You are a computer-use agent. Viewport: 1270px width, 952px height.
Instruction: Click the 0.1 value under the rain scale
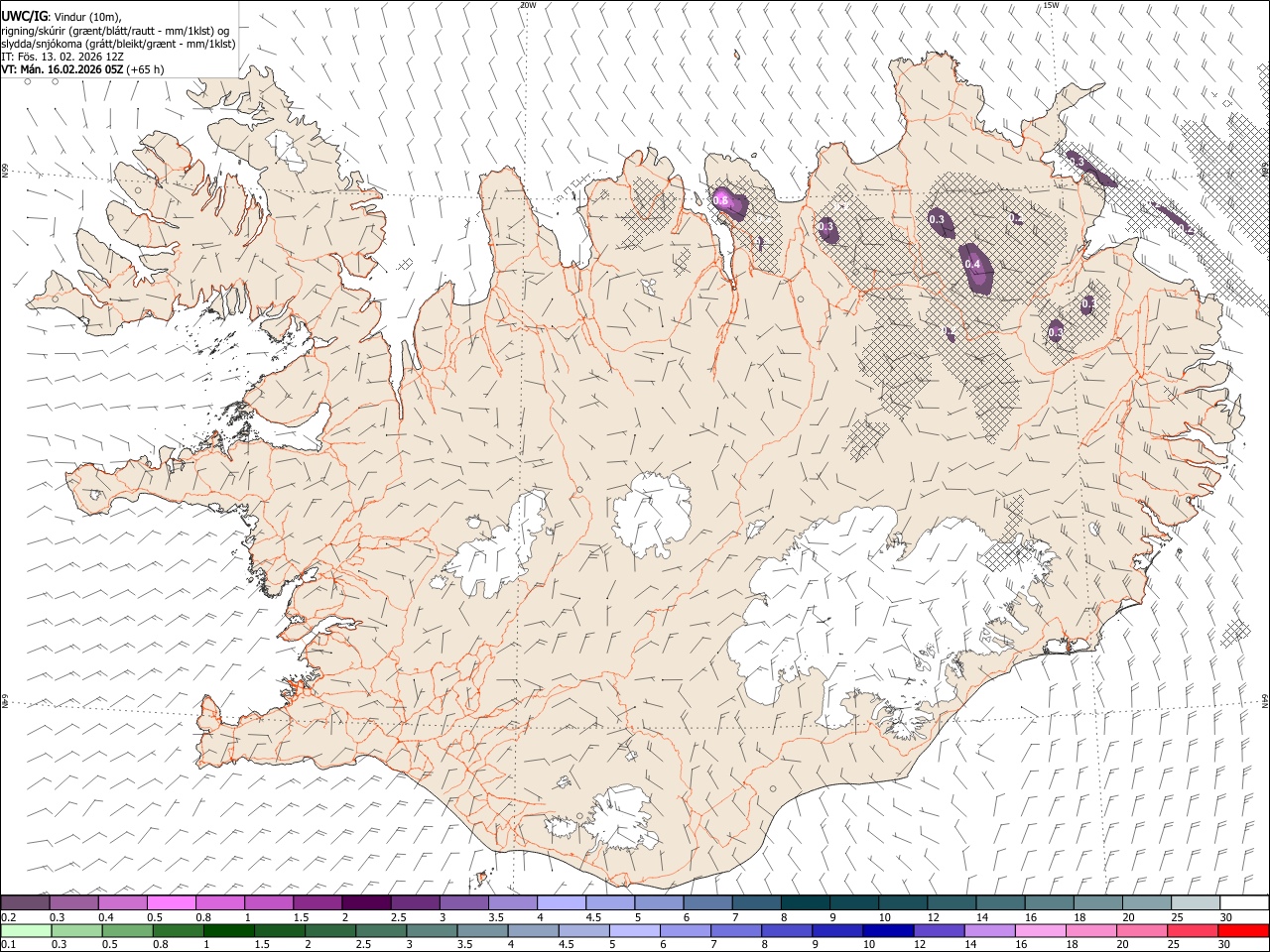pos(8,945)
